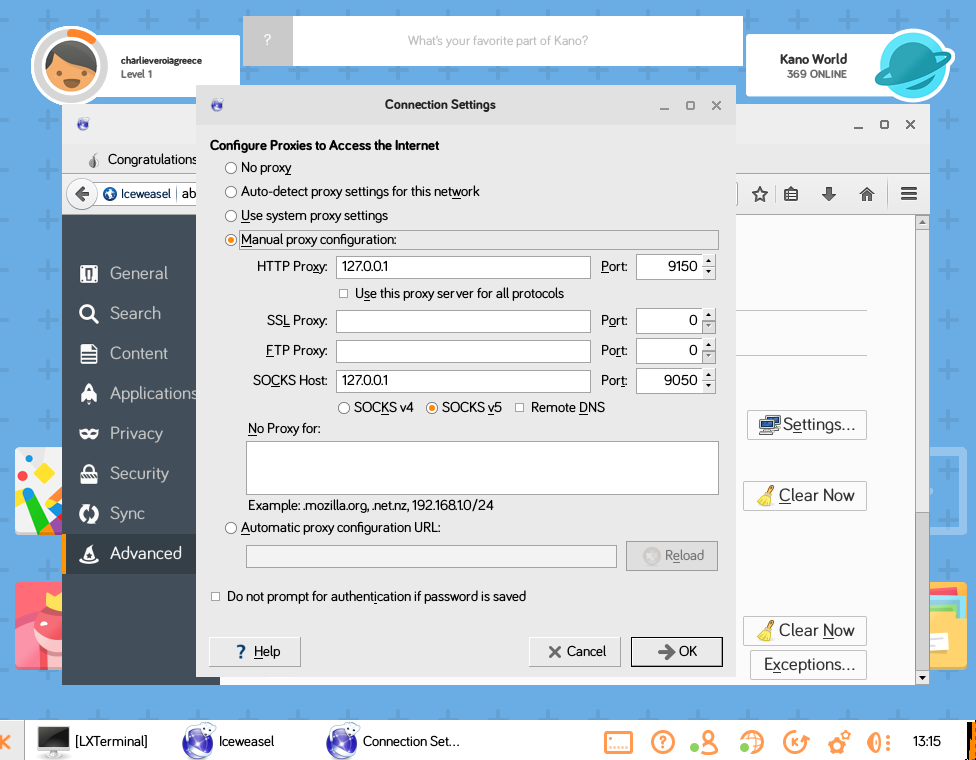
Task: Switch to Iceweasel window in taskbar
Action: [228, 741]
